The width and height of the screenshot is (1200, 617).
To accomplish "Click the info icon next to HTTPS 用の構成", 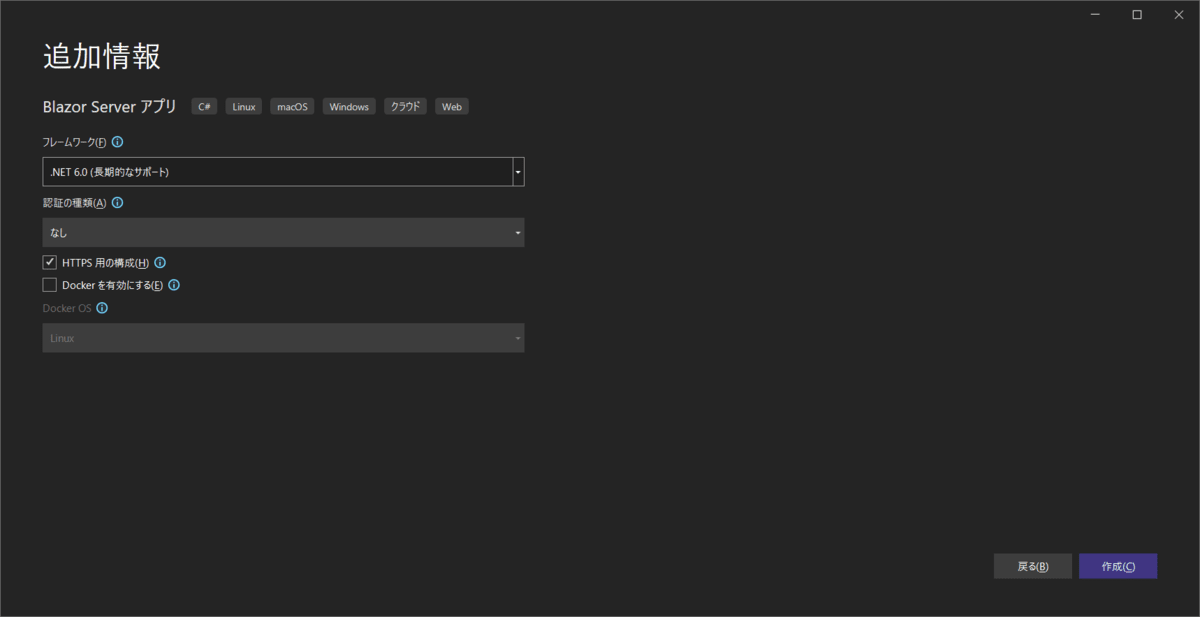I will point(160,263).
